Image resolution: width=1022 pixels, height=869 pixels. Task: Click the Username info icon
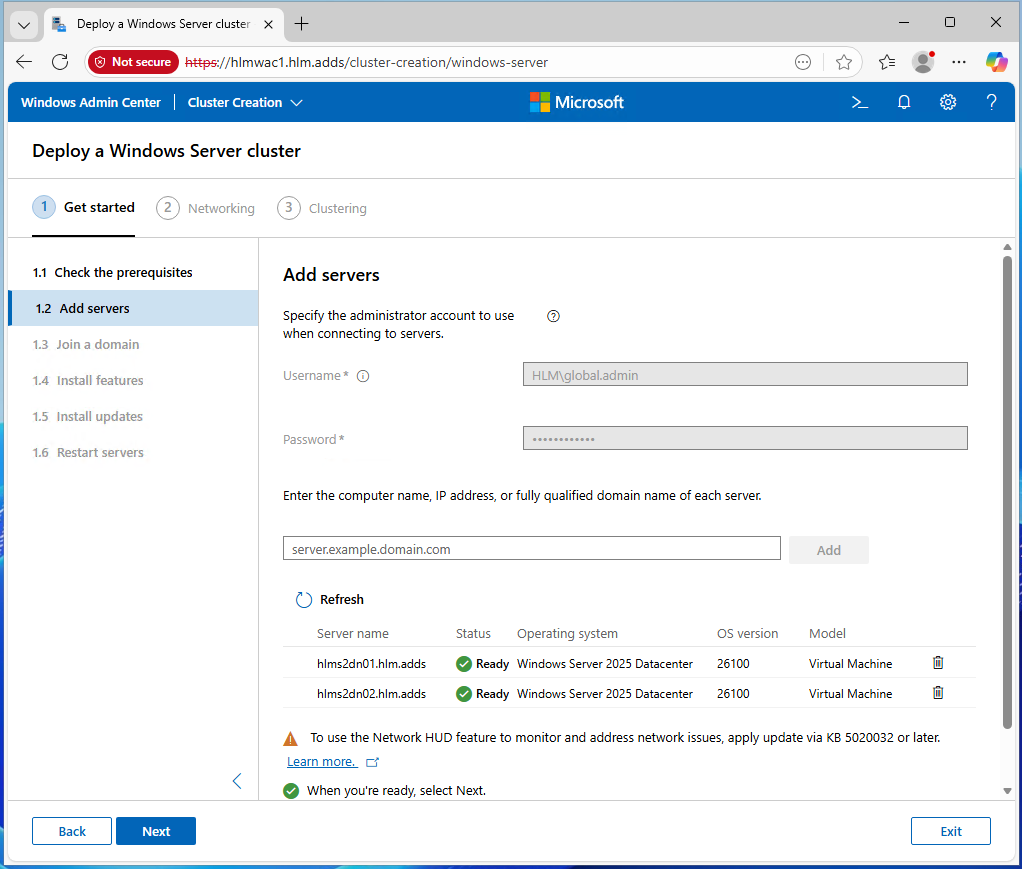coord(363,376)
